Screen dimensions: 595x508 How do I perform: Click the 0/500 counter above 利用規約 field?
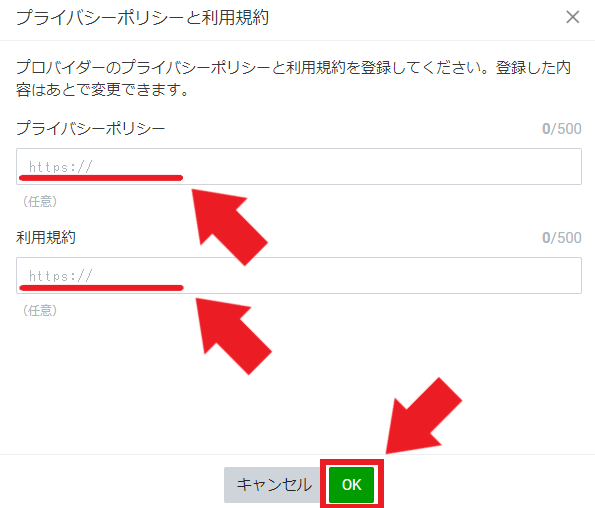562,237
